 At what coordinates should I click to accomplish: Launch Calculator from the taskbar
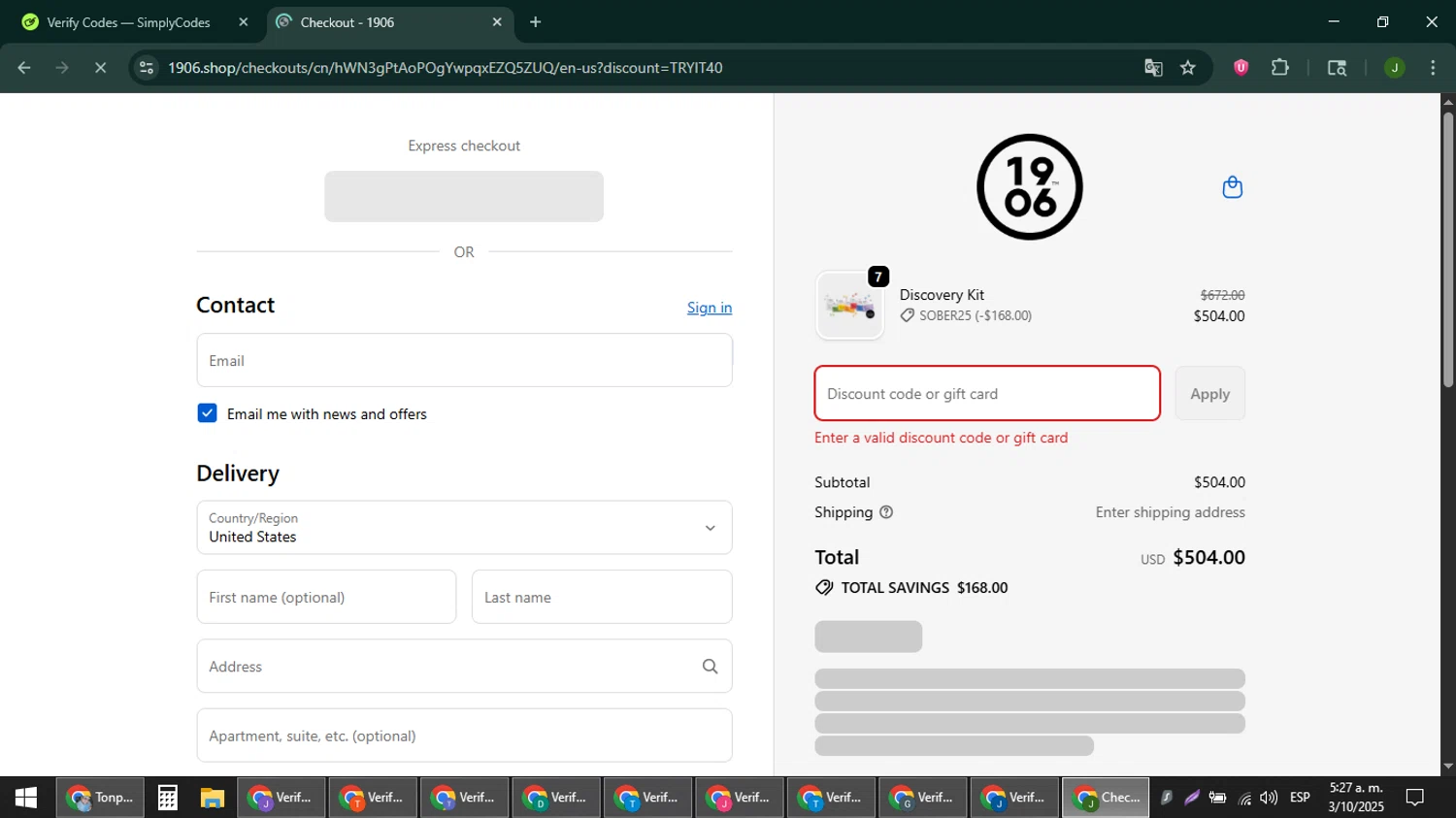click(x=167, y=798)
